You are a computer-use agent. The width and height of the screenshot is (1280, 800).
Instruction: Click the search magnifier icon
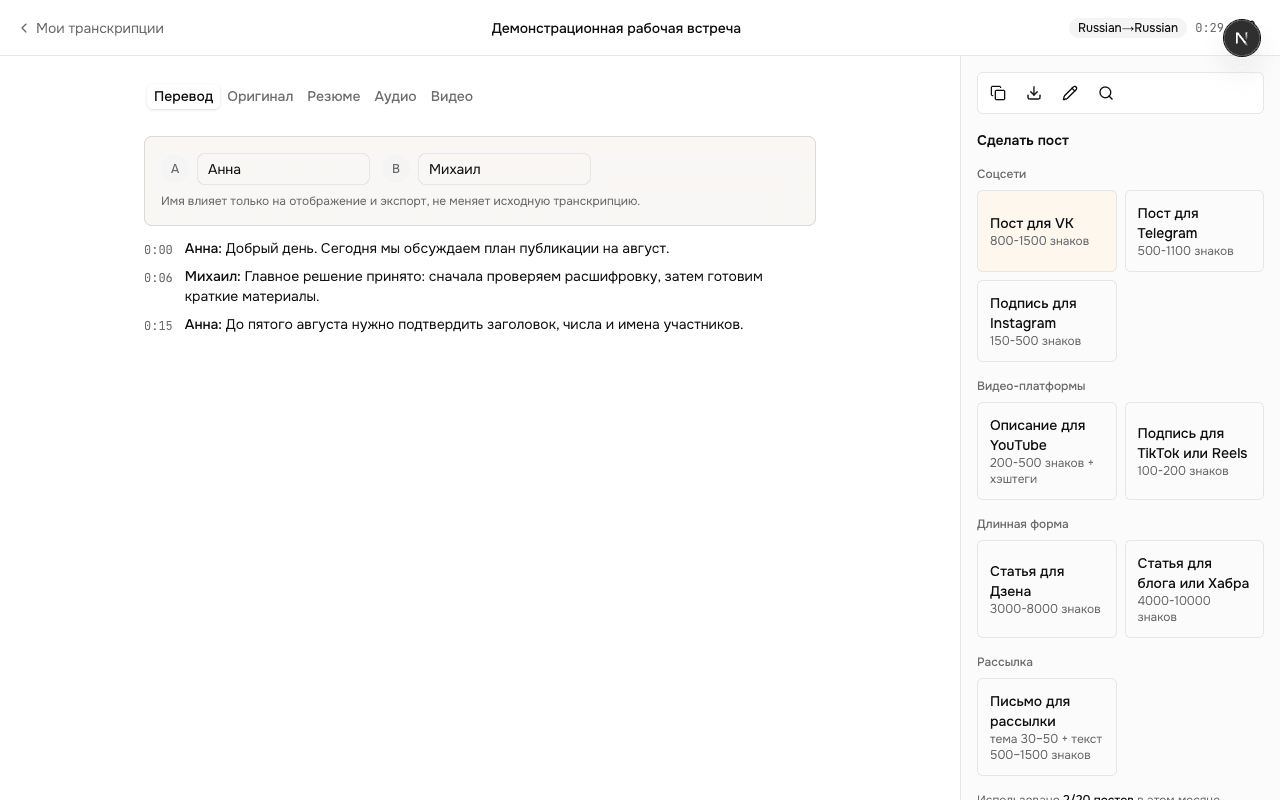(x=1106, y=93)
